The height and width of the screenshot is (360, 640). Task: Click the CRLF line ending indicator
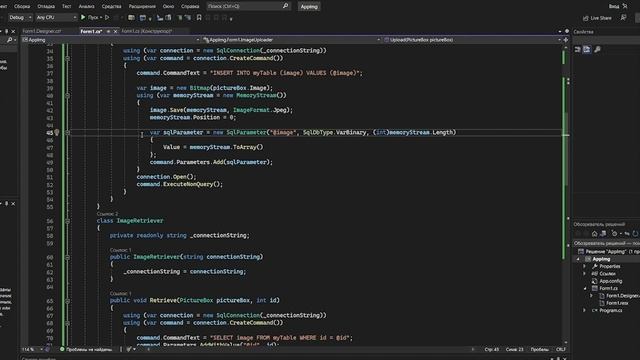[560, 349]
